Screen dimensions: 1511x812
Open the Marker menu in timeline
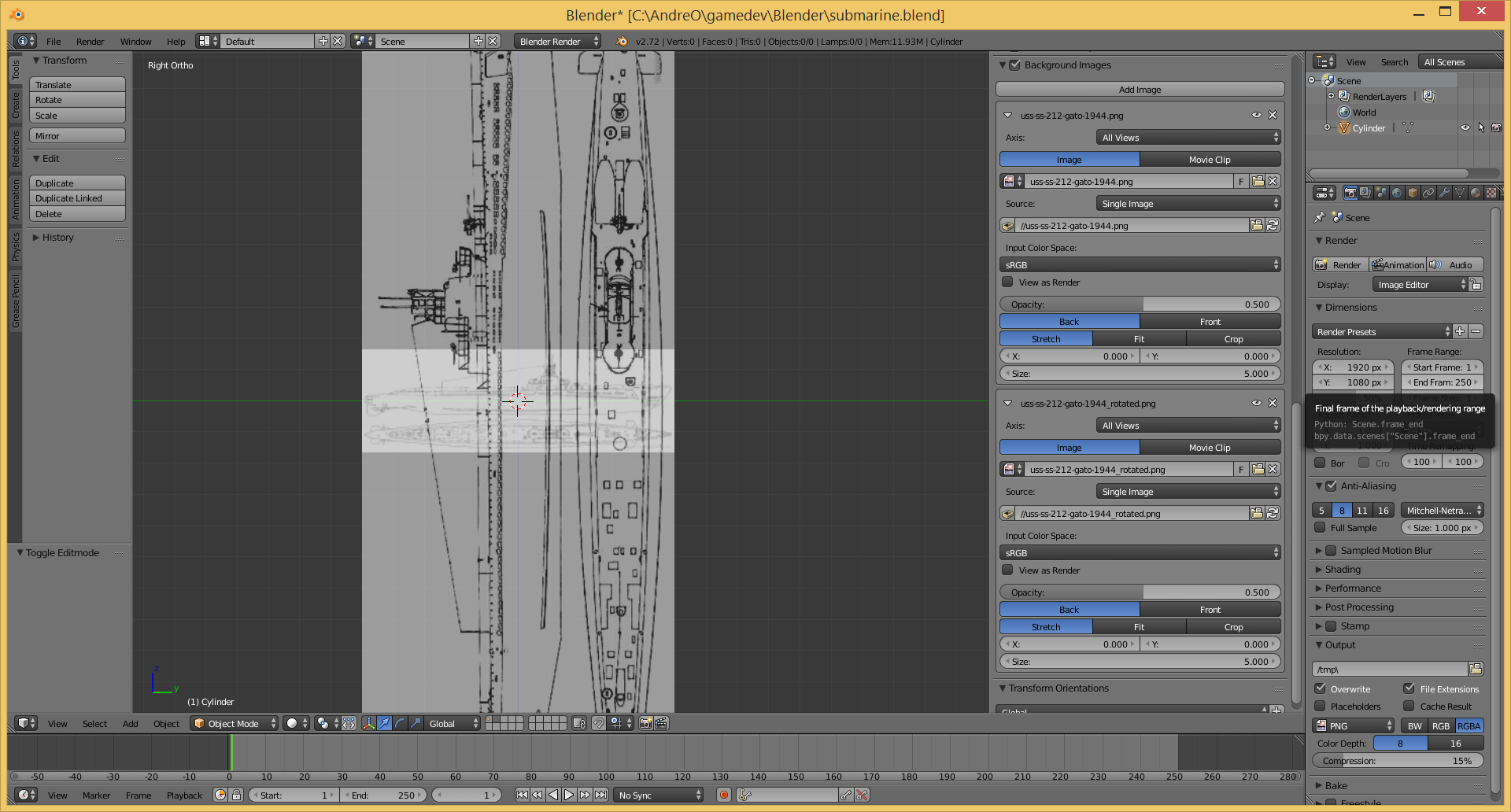click(96, 795)
